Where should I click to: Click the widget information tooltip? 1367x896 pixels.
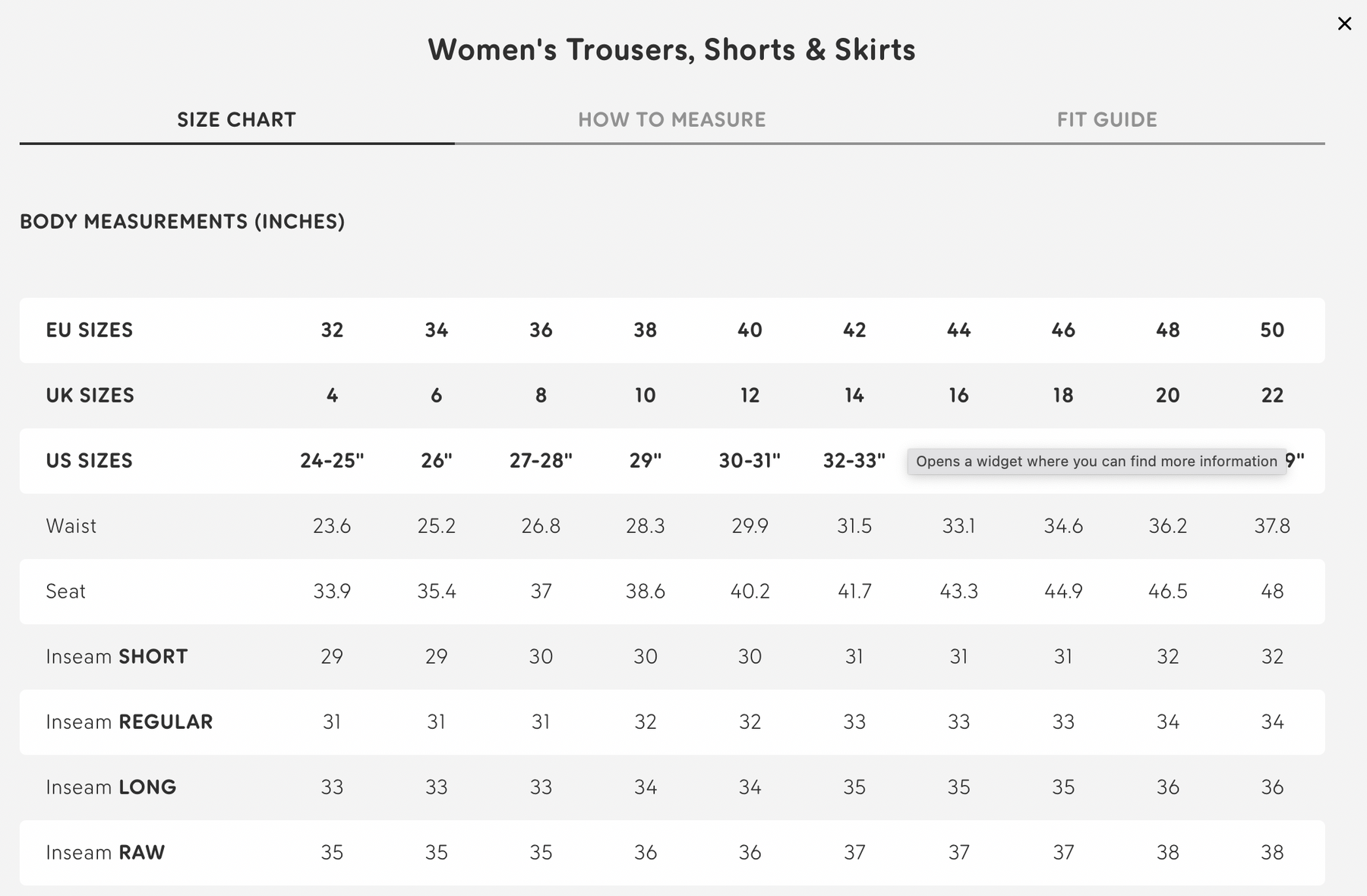pos(1096,462)
